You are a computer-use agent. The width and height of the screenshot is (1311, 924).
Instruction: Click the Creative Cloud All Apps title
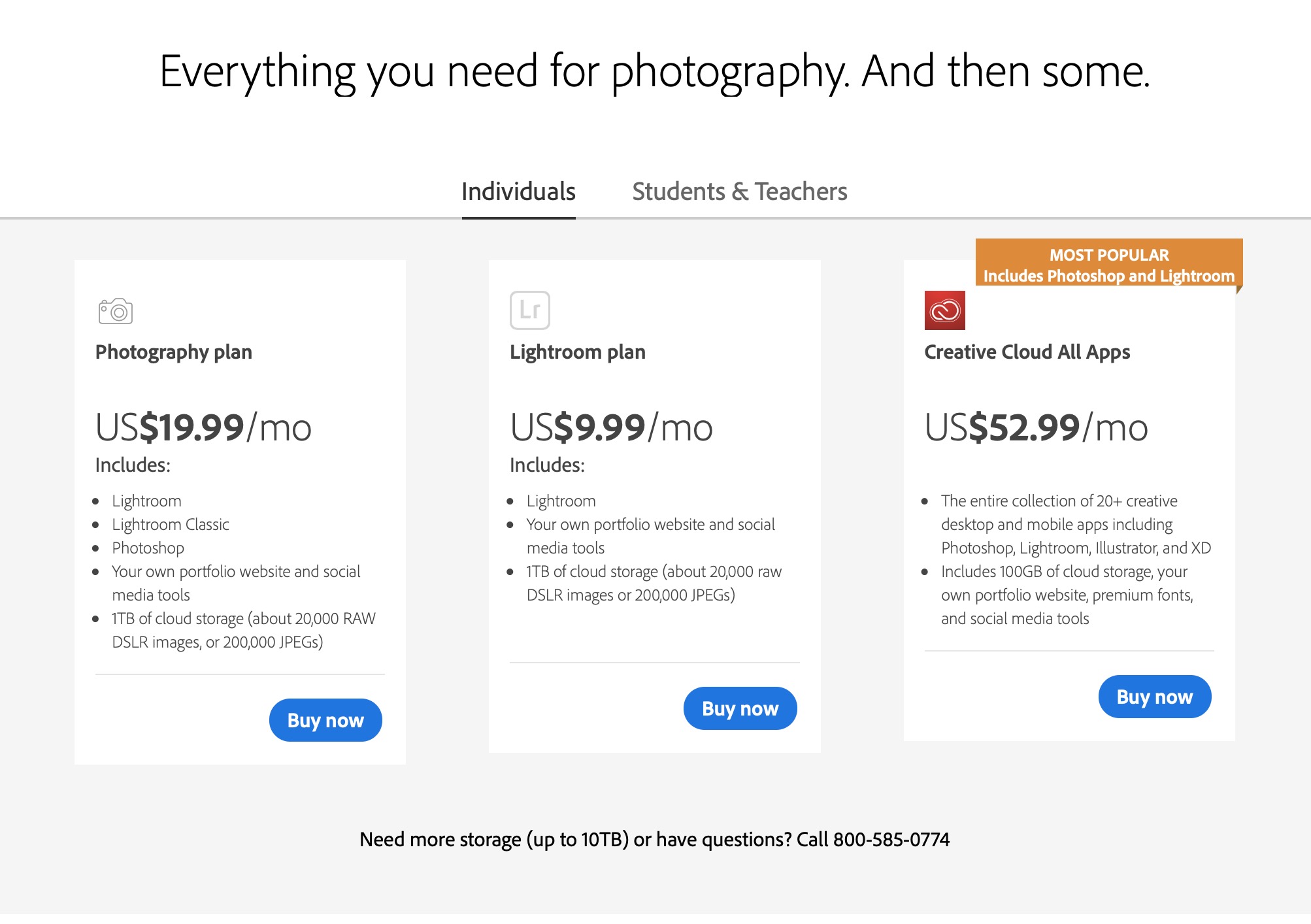[1027, 352]
